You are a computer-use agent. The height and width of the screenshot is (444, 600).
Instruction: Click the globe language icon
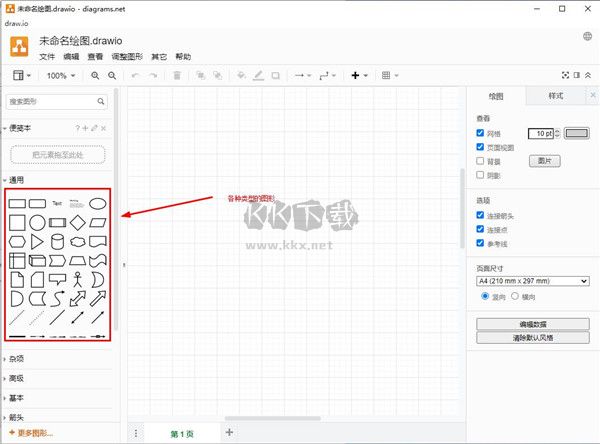point(587,36)
